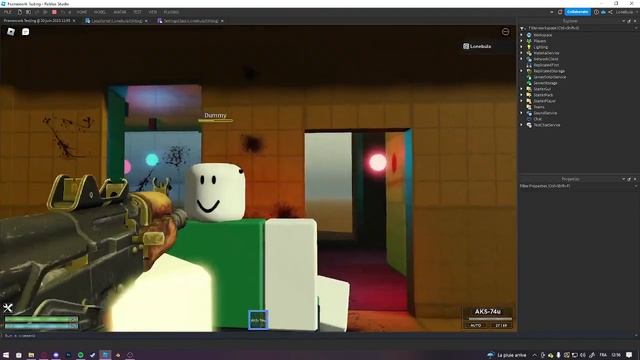Expand the StarterPack tree node

(x=522, y=95)
